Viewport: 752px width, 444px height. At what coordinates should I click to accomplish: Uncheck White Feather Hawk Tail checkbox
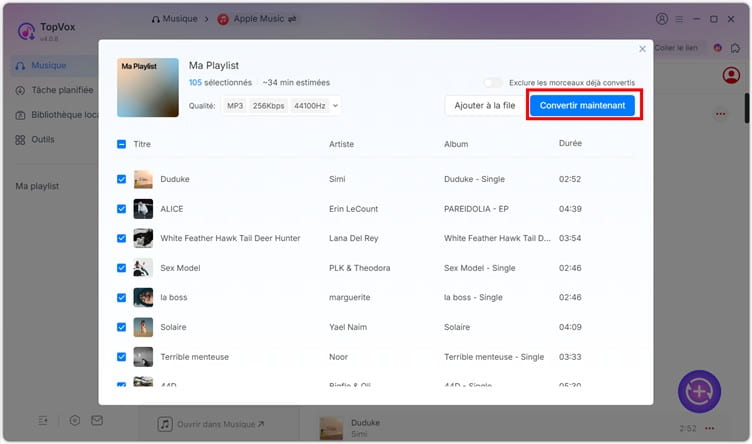click(x=121, y=238)
